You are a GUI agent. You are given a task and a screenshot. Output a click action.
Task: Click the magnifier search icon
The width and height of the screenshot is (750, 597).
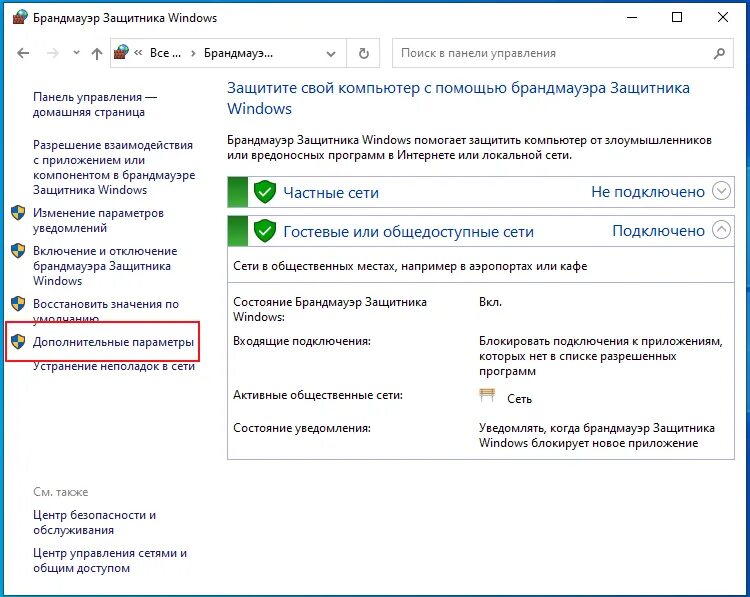(x=719, y=53)
